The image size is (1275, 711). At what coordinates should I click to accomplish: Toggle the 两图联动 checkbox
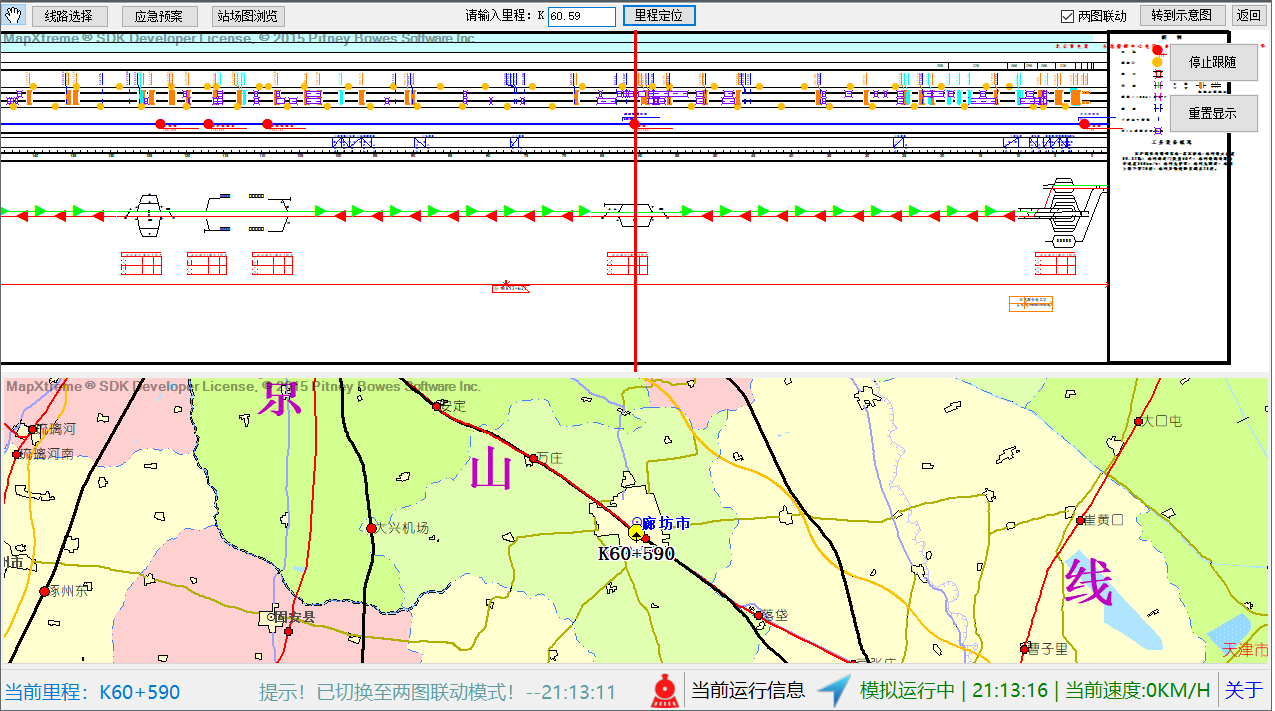point(1067,16)
